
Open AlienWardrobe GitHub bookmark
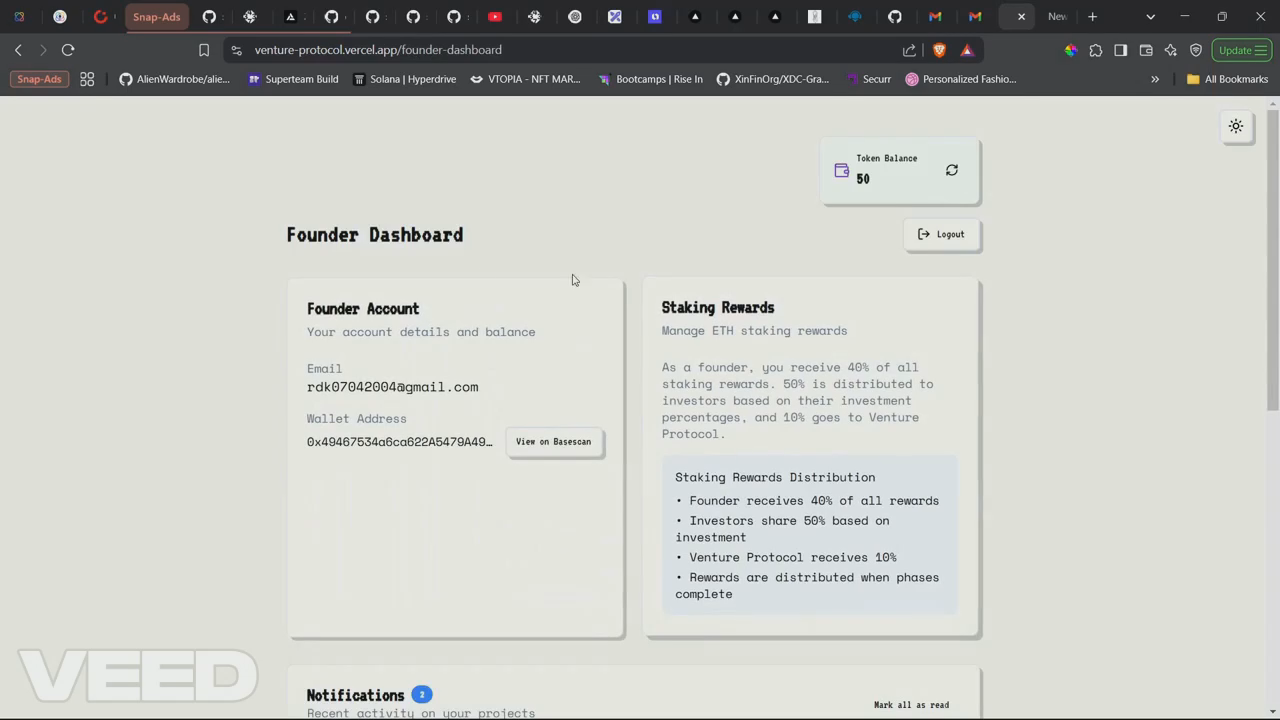pos(175,79)
